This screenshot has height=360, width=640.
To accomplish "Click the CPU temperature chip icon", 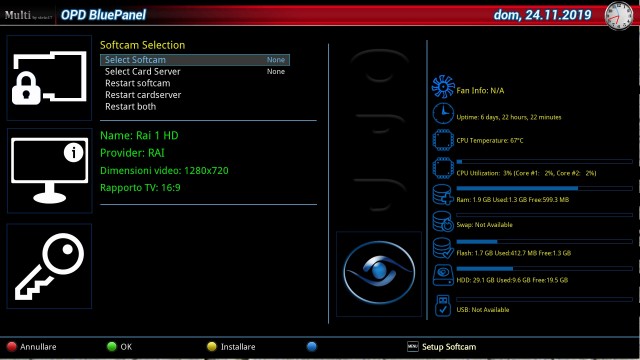I will click(x=443, y=140).
